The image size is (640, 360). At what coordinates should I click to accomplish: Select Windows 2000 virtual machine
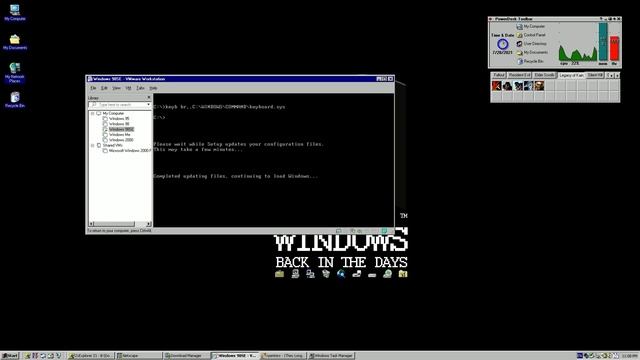click(121, 140)
